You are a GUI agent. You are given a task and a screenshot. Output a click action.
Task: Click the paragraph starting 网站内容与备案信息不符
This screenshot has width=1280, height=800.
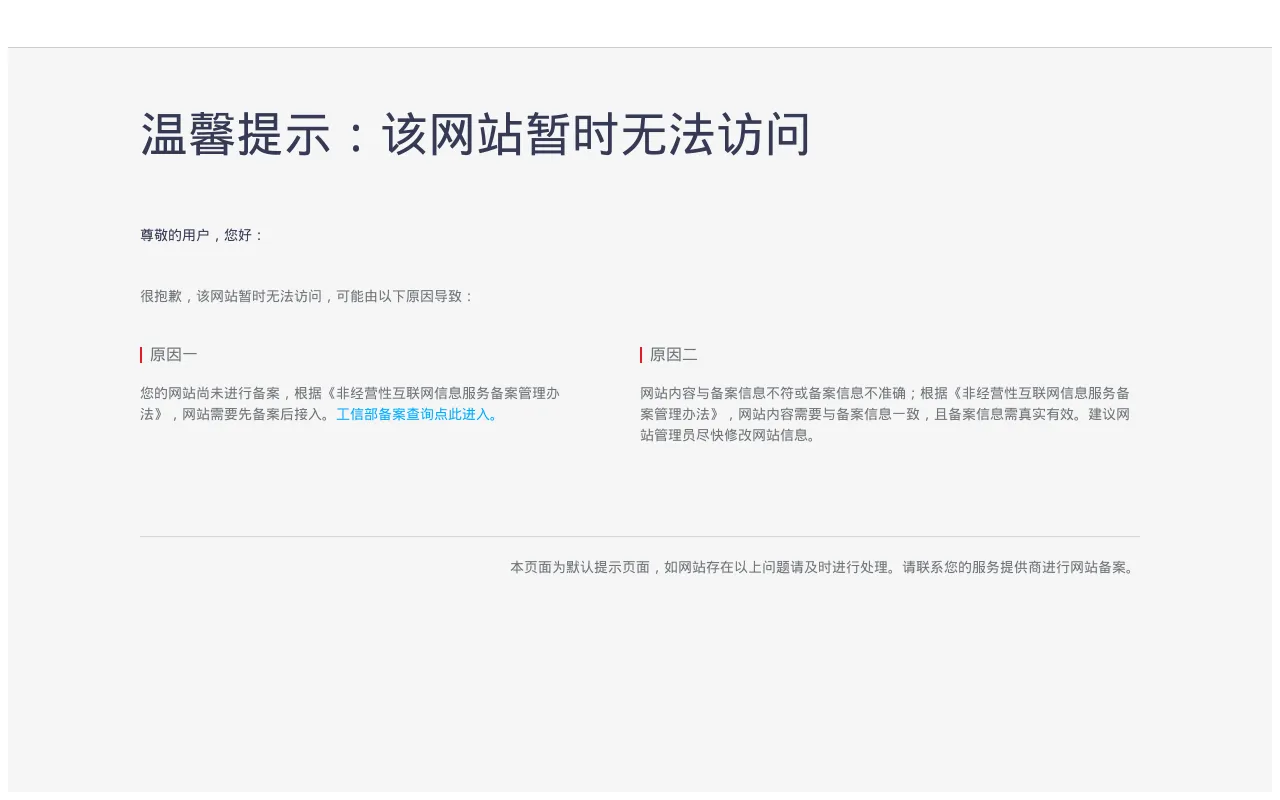(885, 414)
